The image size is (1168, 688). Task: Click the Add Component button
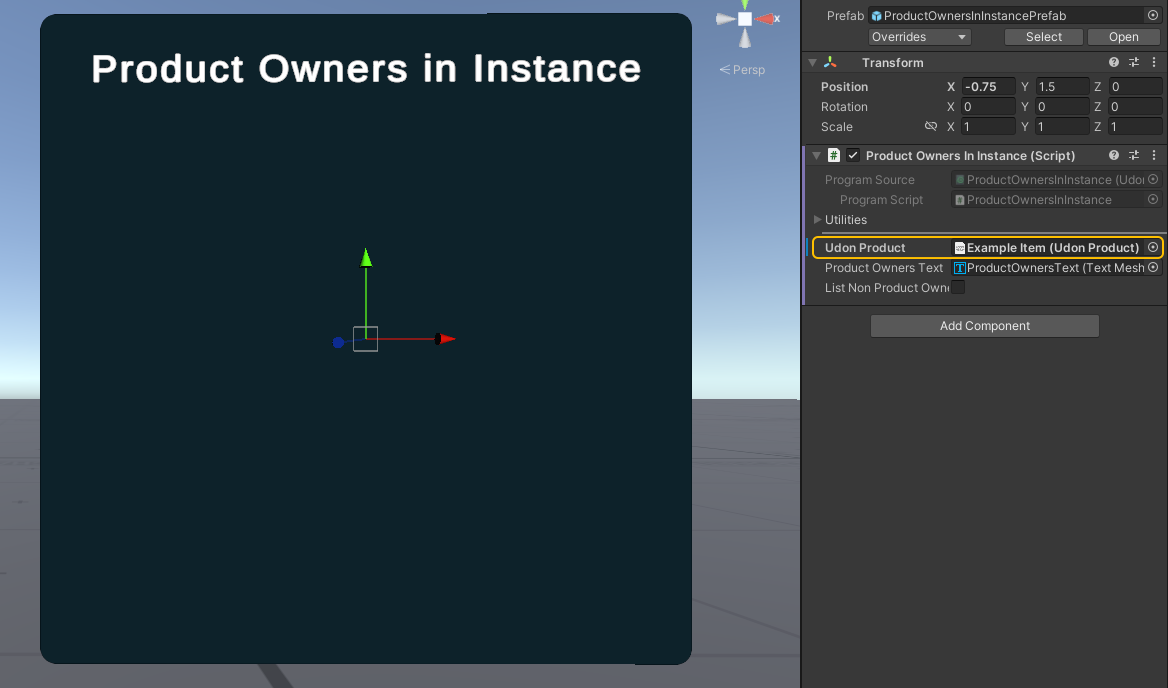click(985, 325)
